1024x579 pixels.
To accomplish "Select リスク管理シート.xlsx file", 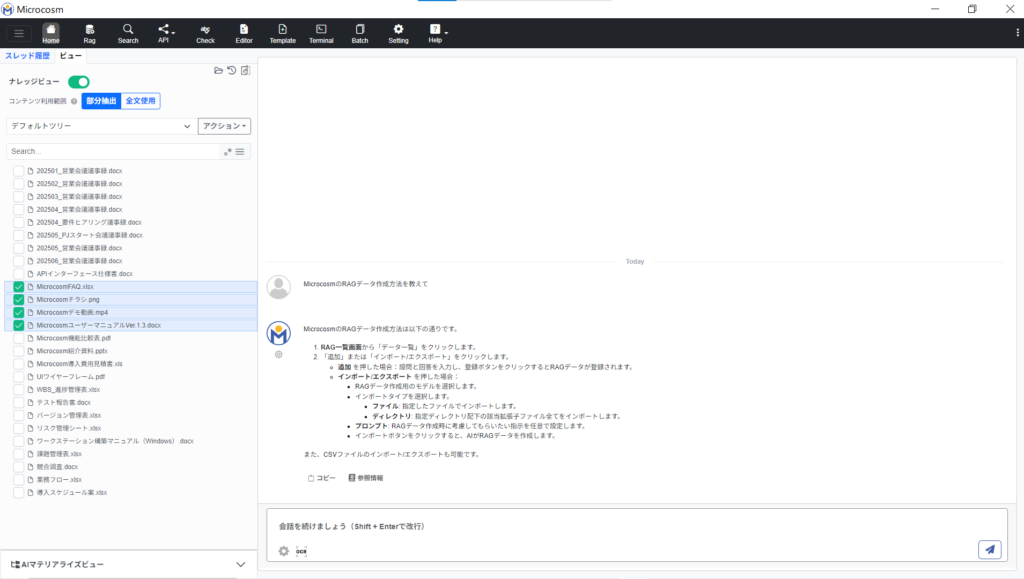I will tap(69, 428).
